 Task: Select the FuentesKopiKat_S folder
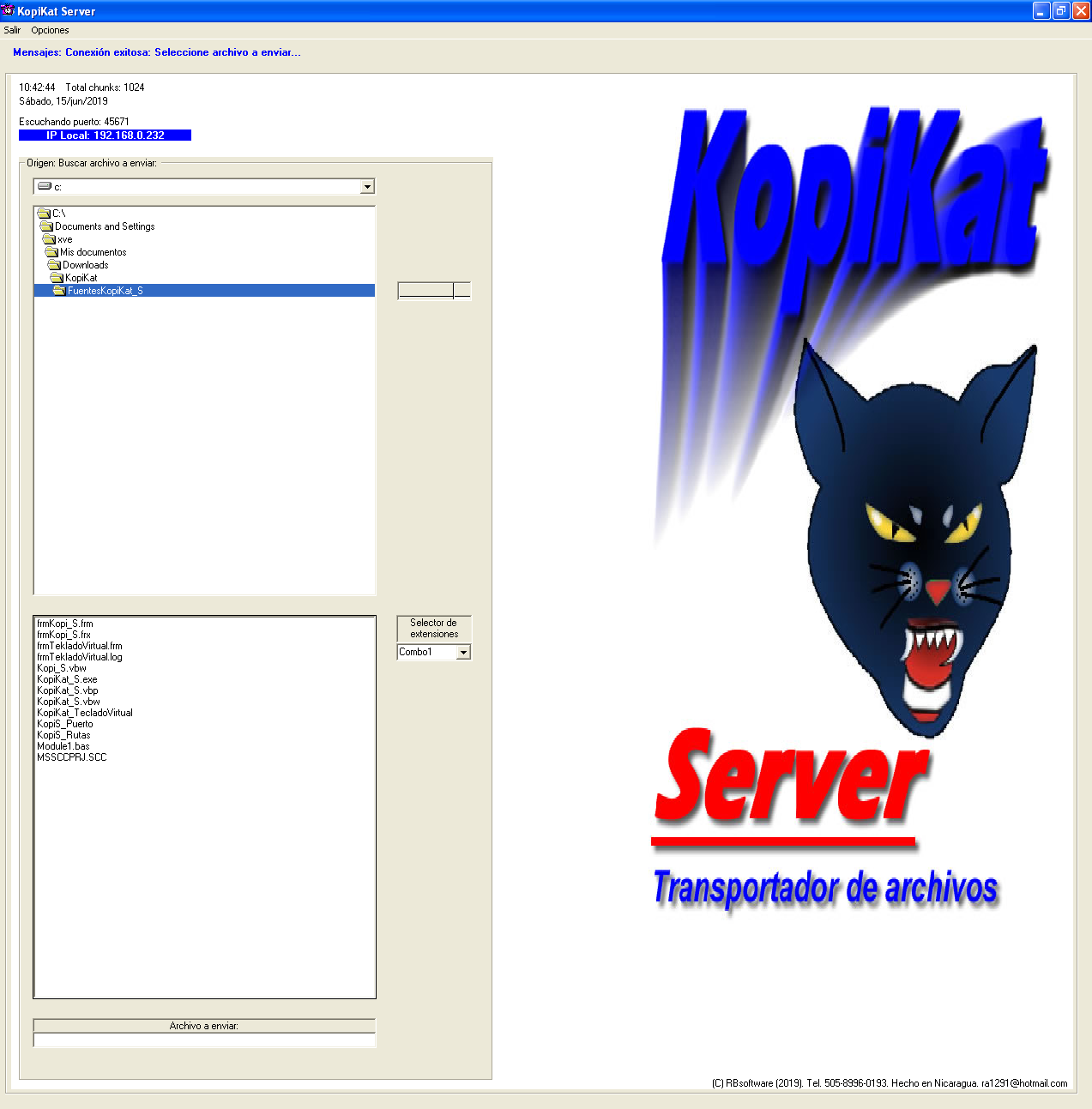tap(204, 291)
